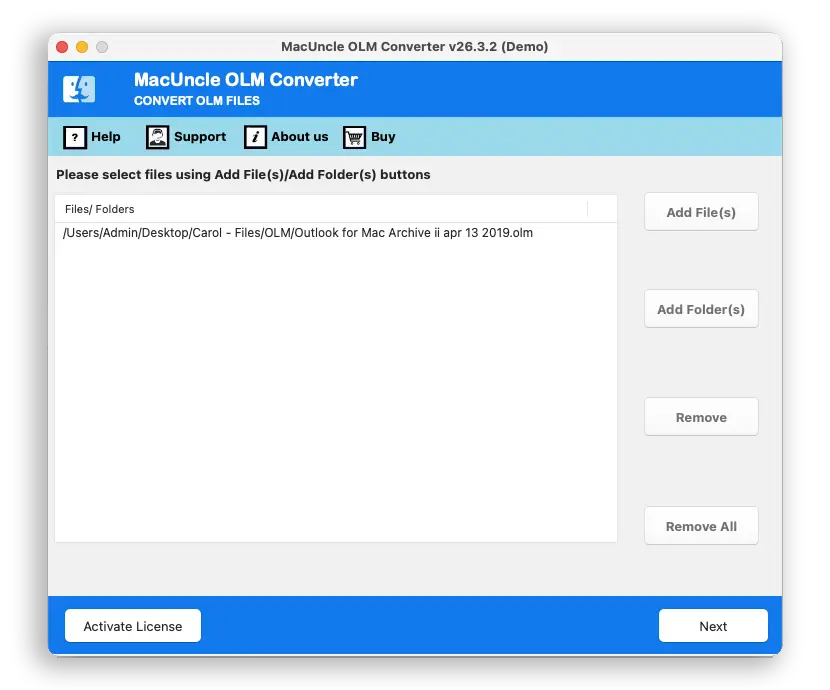Minimize window using the yellow button
Screen dimensions: 830x690
pyautogui.click(x=82, y=47)
